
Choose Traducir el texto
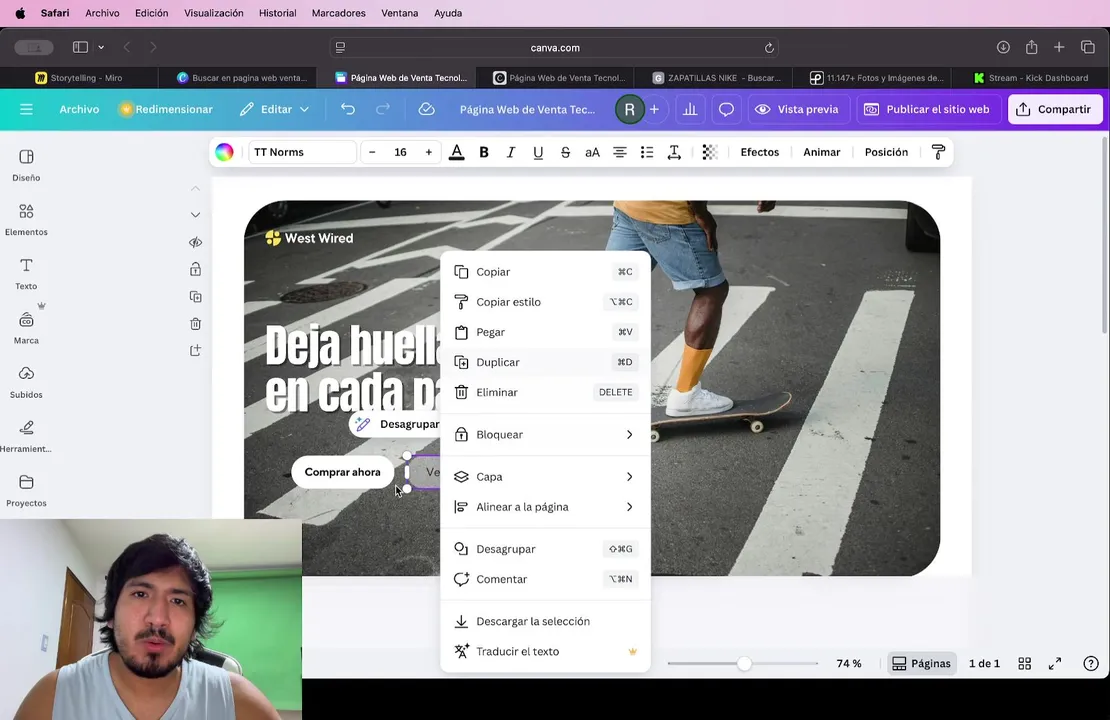[x=545, y=651]
